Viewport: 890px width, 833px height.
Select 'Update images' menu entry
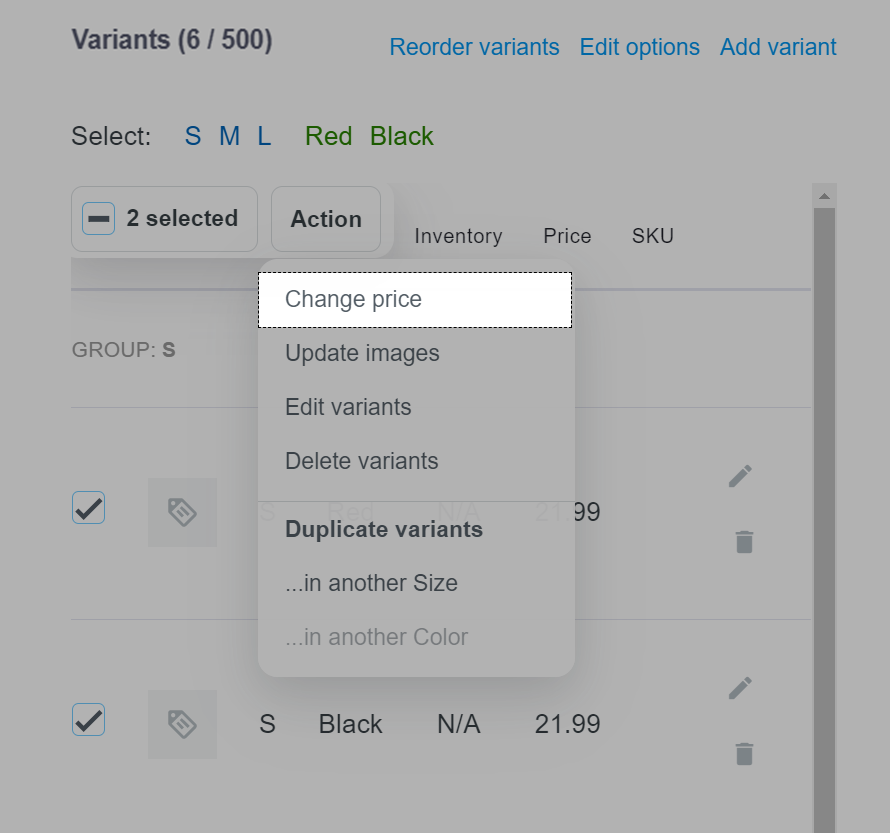pos(415,353)
